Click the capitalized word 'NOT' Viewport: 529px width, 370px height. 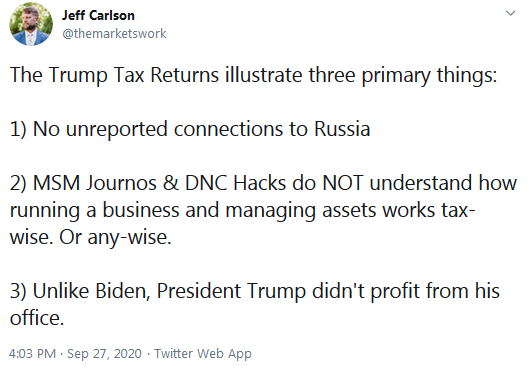(x=343, y=183)
